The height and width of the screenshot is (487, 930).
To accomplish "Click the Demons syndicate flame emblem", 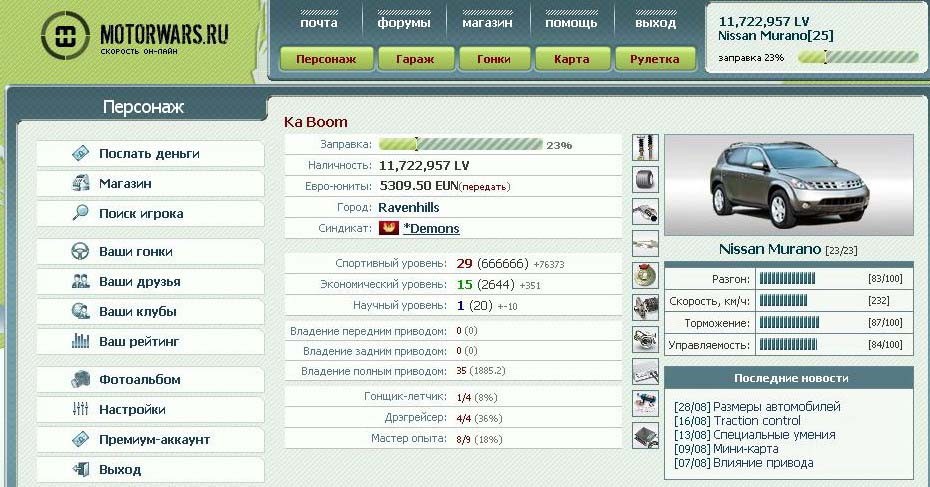I will point(388,228).
